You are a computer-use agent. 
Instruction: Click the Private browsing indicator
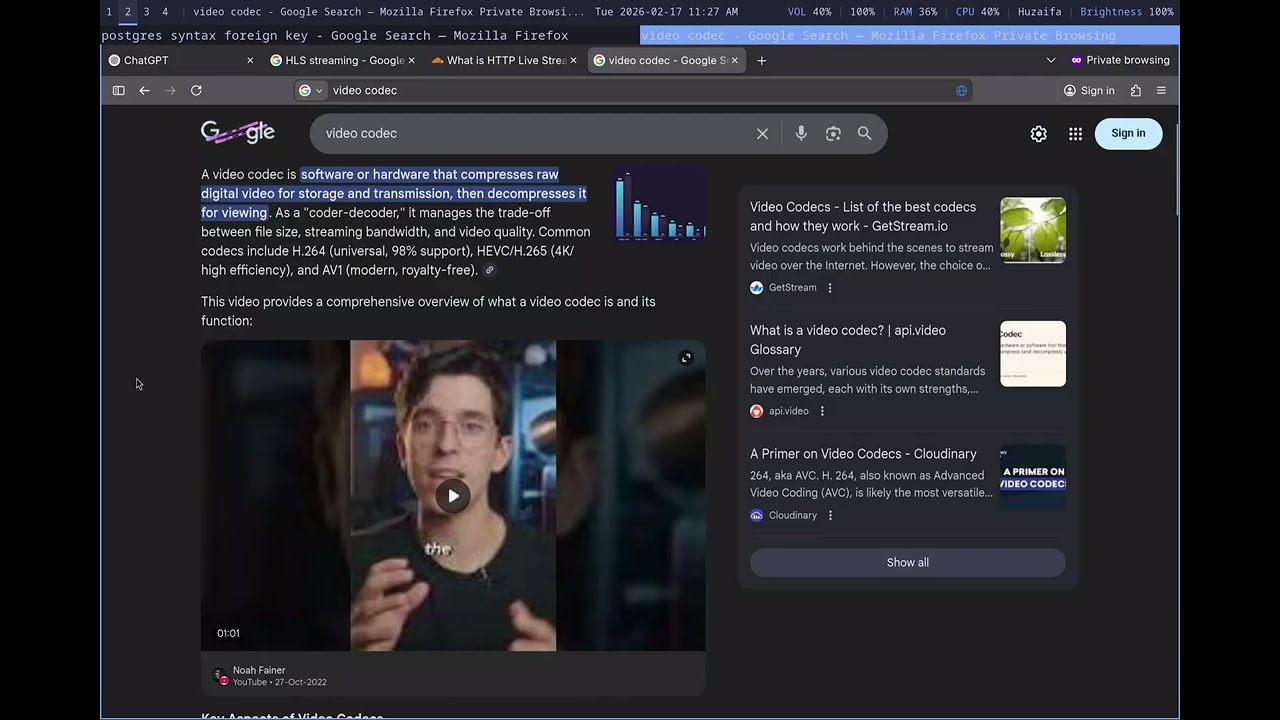[1120, 60]
